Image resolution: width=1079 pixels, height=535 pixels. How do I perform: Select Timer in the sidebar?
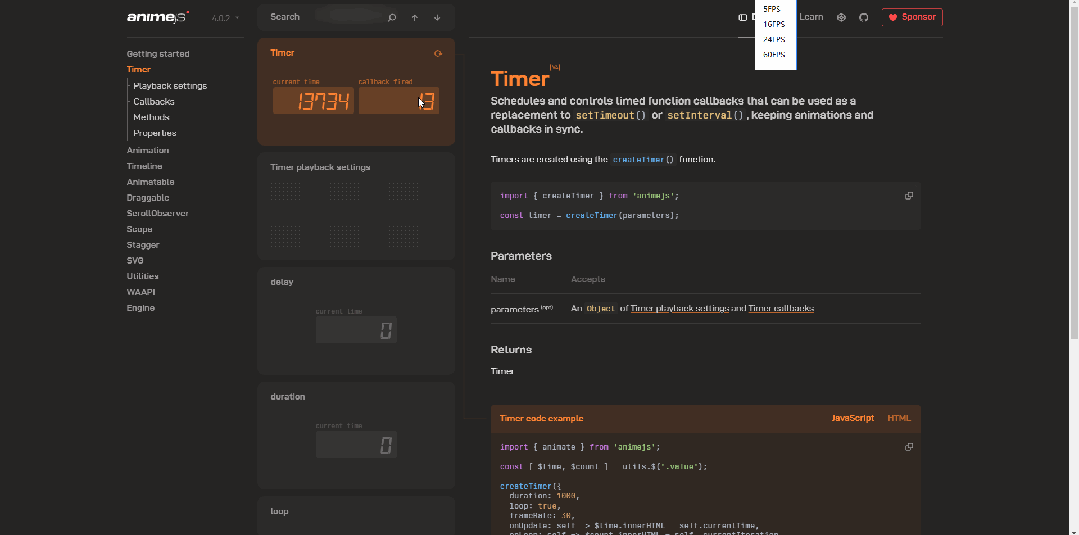point(138,70)
